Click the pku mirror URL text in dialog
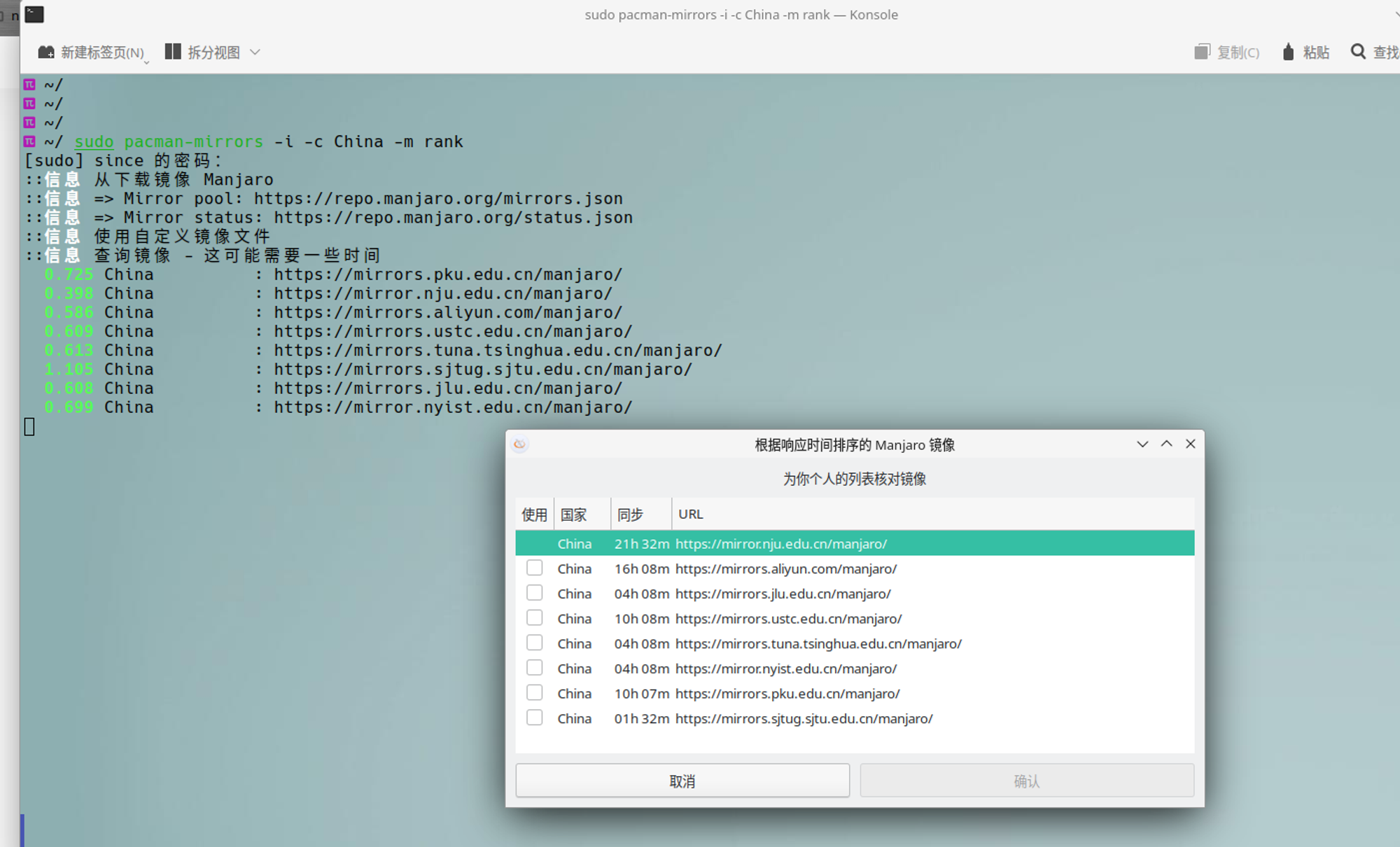This screenshot has height=847, width=1400. click(x=787, y=694)
